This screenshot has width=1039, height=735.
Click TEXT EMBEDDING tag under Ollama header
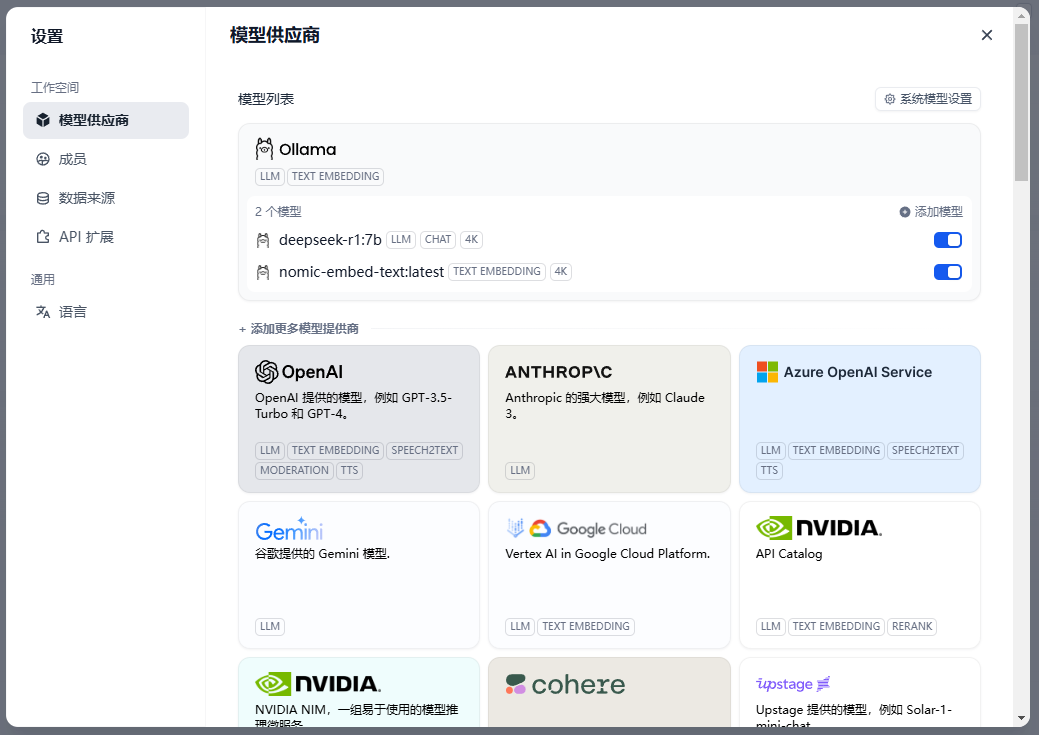pyautogui.click(x=335, y=176)
